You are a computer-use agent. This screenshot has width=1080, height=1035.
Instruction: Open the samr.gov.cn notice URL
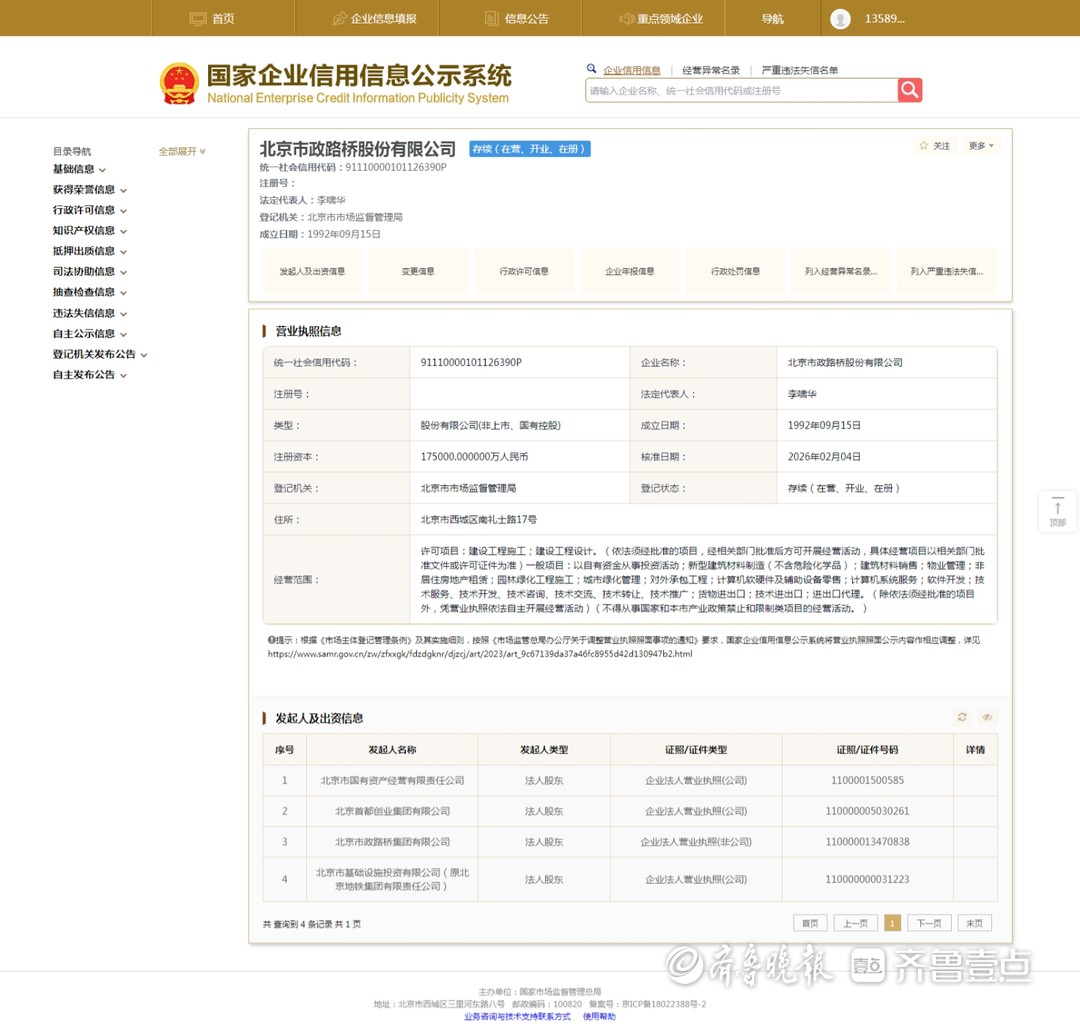pos(480,654)
